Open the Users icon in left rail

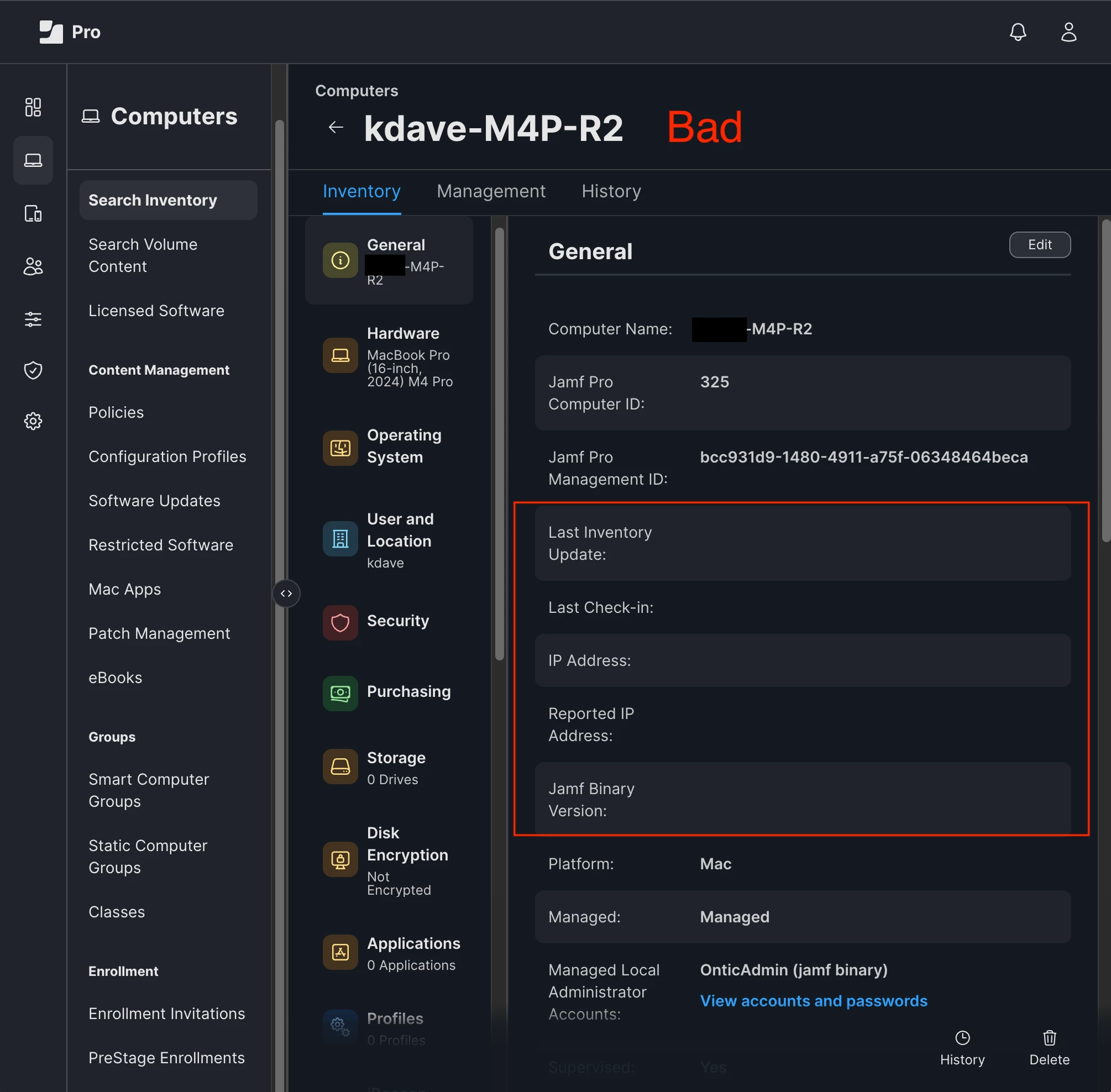click(x=33, y=266)
